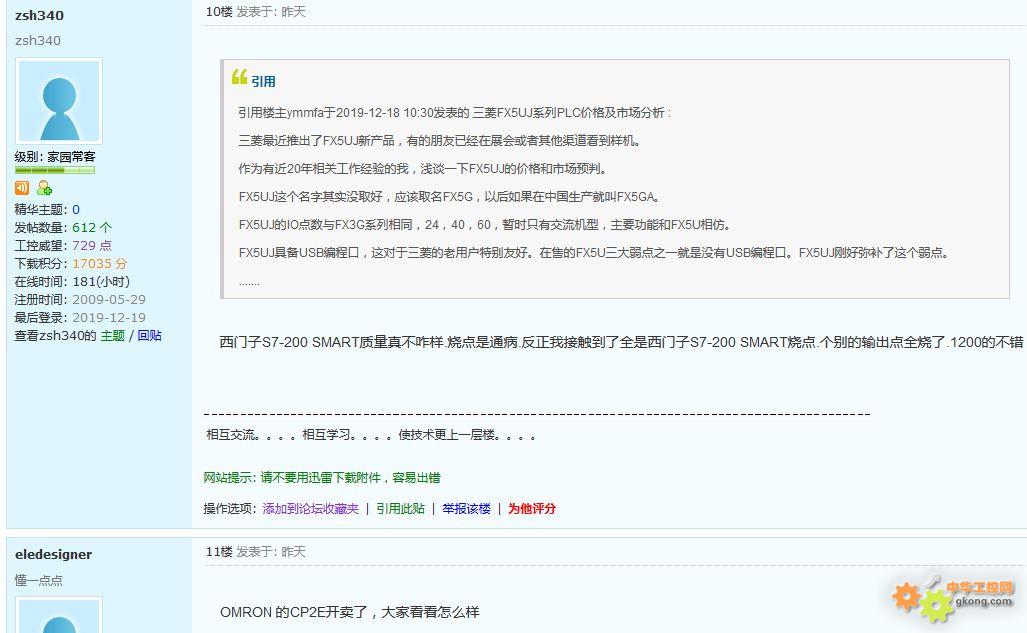Screen dimensions: 1027x633
Task: Click the 下载积分 17035 分 value
Action: pos(100,263)
